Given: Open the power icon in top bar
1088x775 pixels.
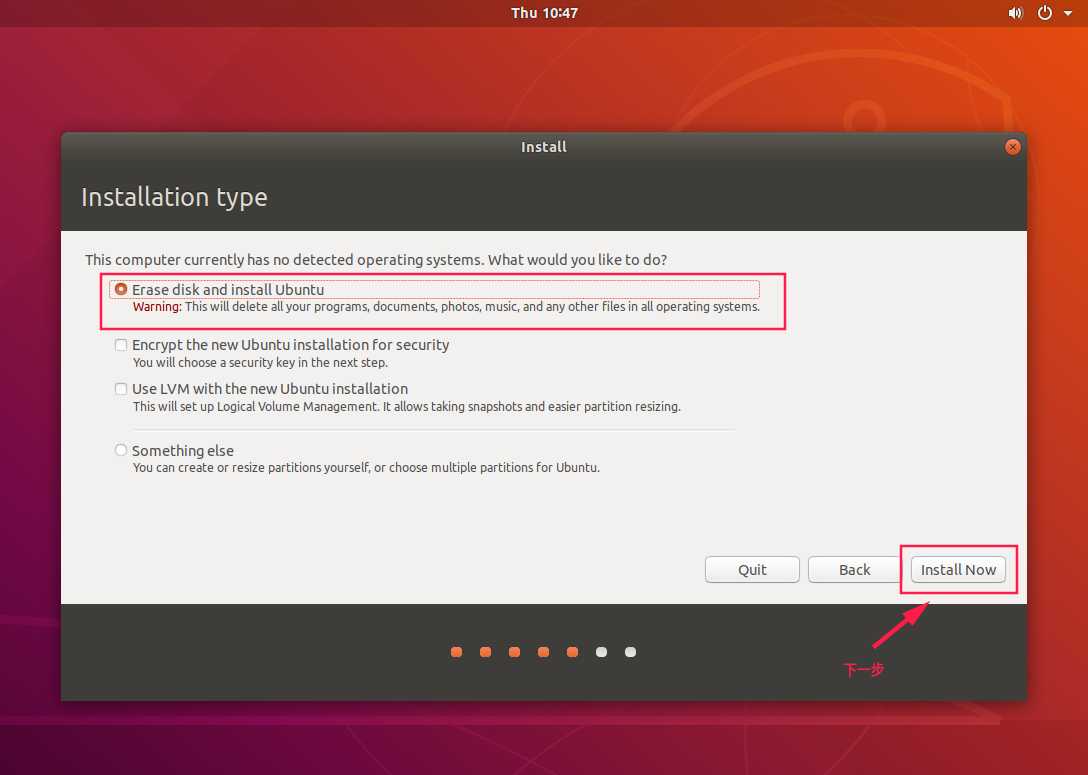Looking at the screenshot, I should (1044, 13).
